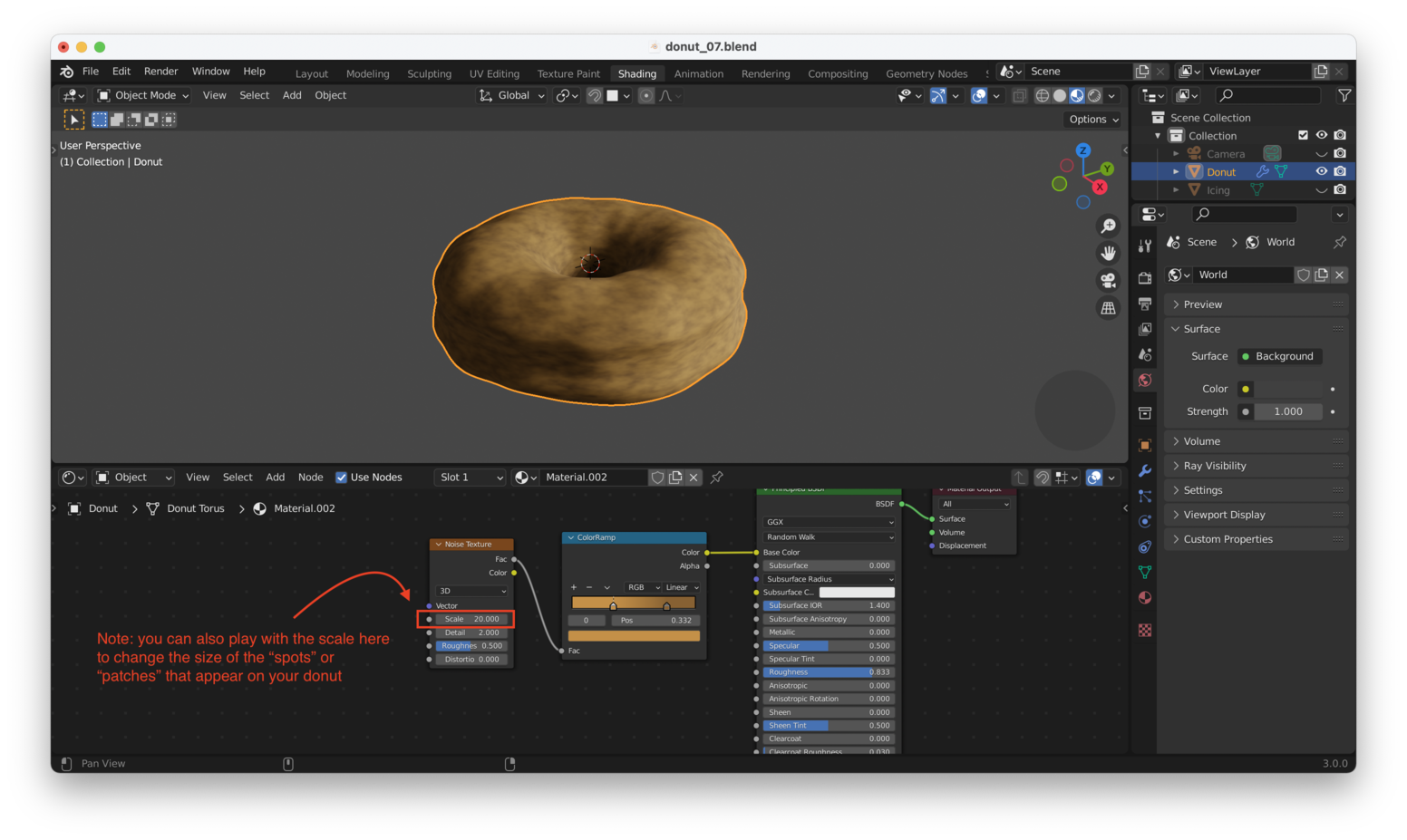The width and height of the screenshot is (1407, 840).
Task: Expand the Donut item in the outliner
Action: pyautogui.click(x=1176, y=171)
